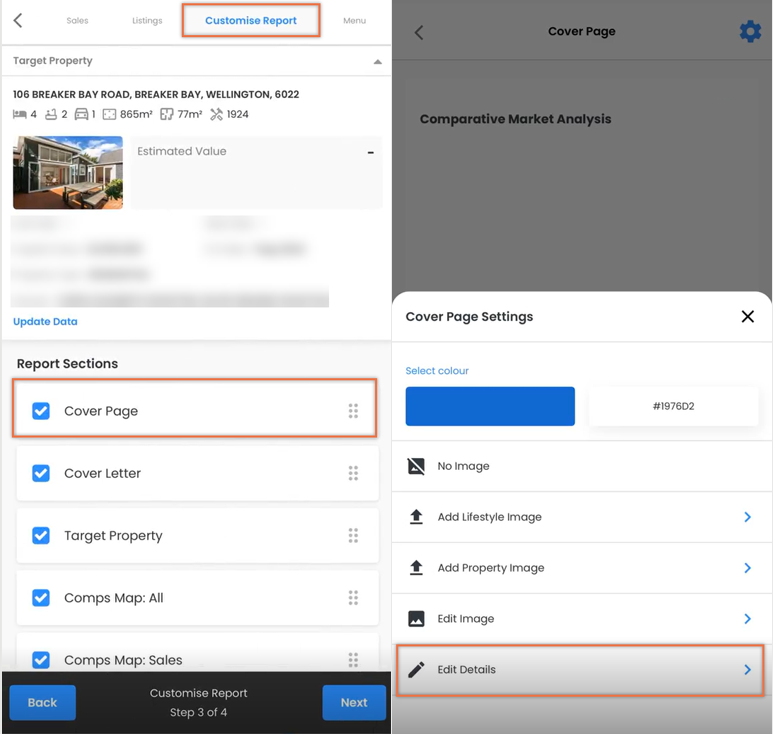Image resolution: width=774 pixels, height=734 pixels.
Task: Click the bathrooms icon showing 2
Action: [51, 115]
